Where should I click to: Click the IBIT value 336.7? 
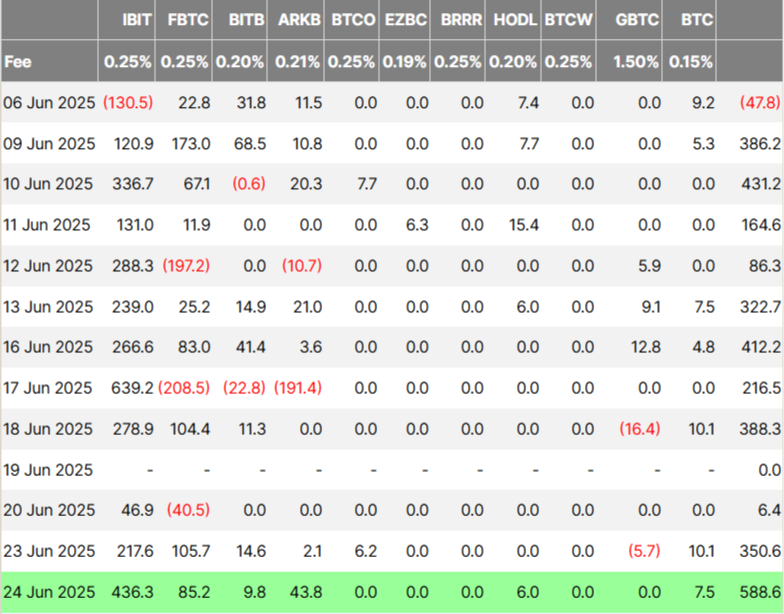[134, 184]
